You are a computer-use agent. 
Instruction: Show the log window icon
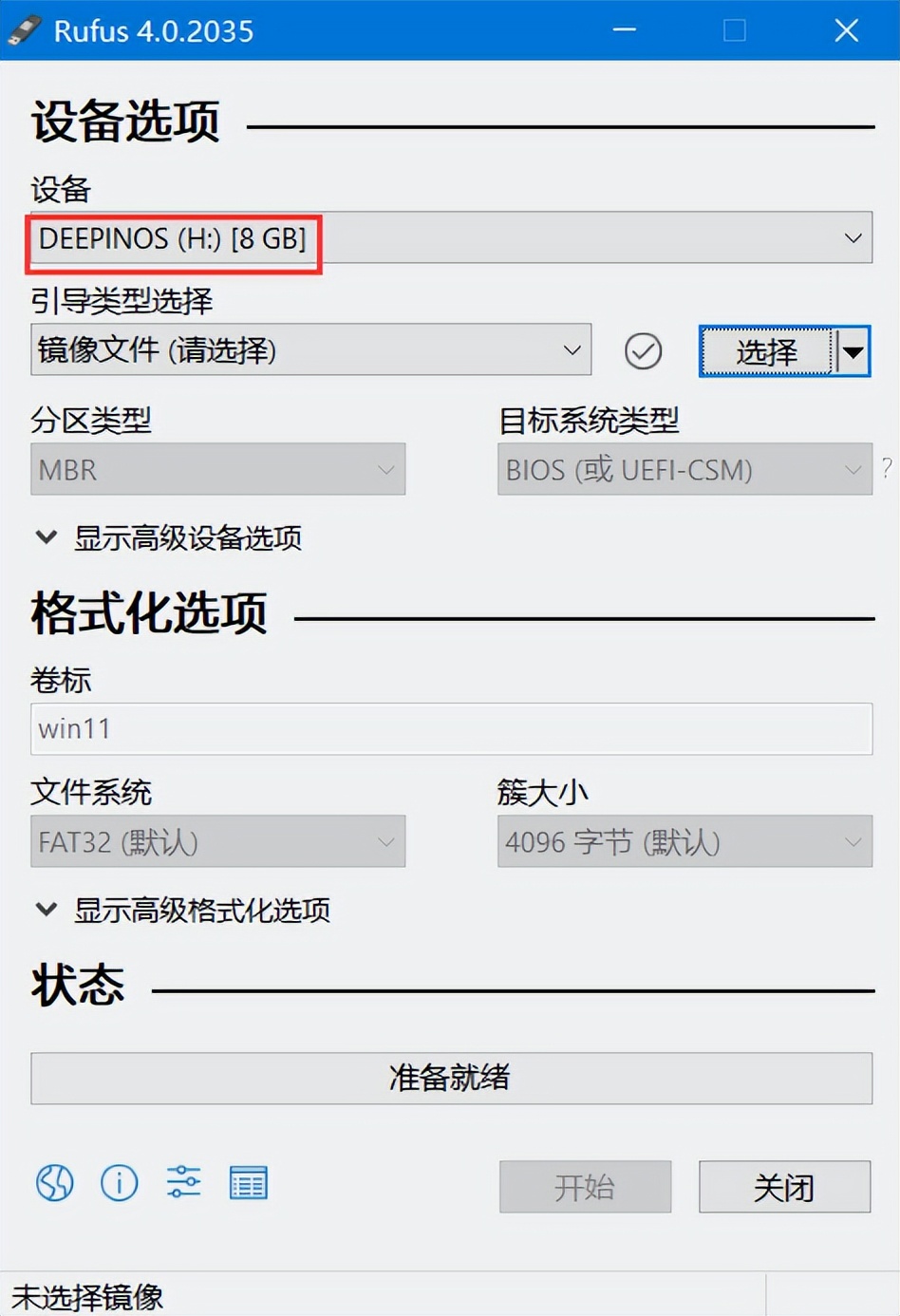[x=249, y=1183]
